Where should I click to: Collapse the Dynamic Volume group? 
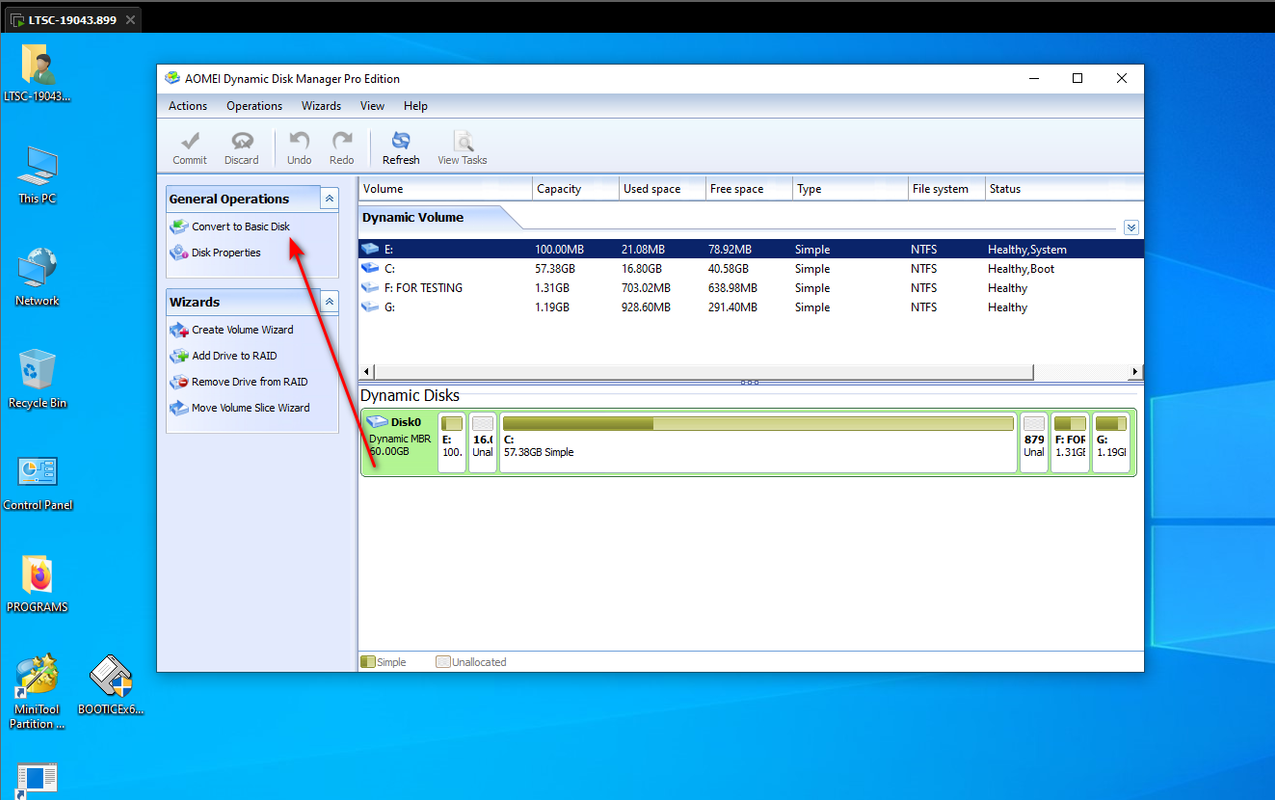(1131, 228)
